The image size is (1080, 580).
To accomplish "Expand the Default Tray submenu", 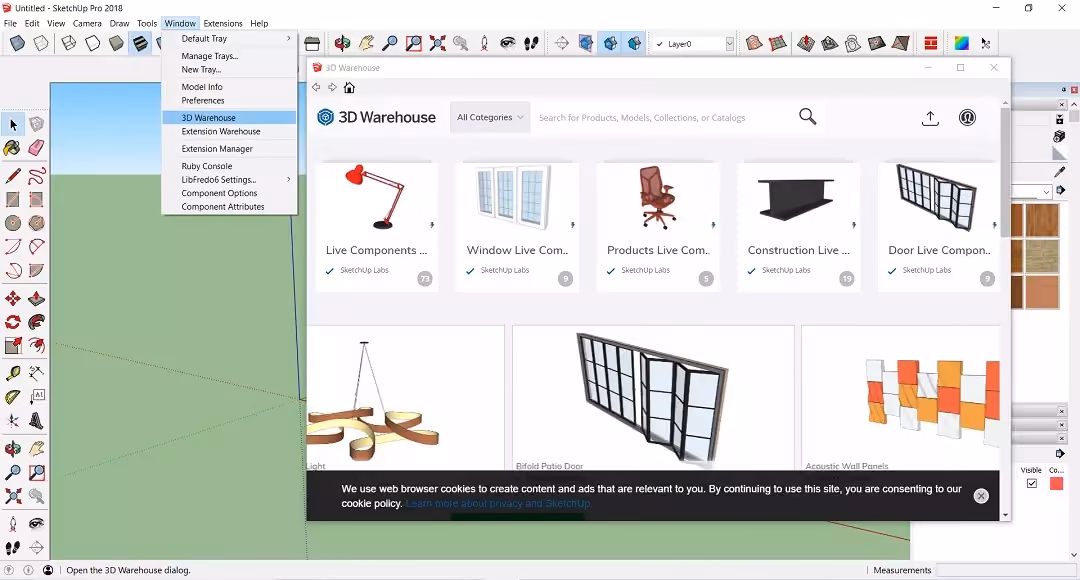I will pos(229,39).
